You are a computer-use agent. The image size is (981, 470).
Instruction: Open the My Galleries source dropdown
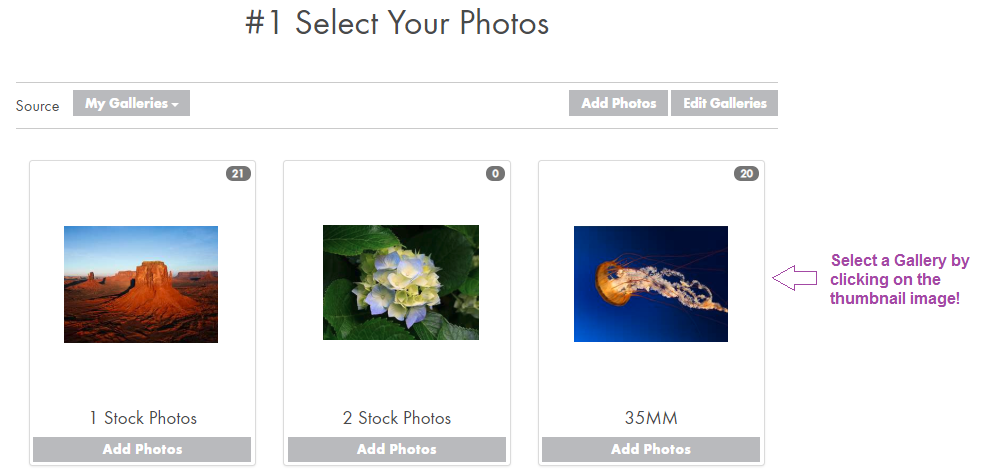[x=130, y=103]
